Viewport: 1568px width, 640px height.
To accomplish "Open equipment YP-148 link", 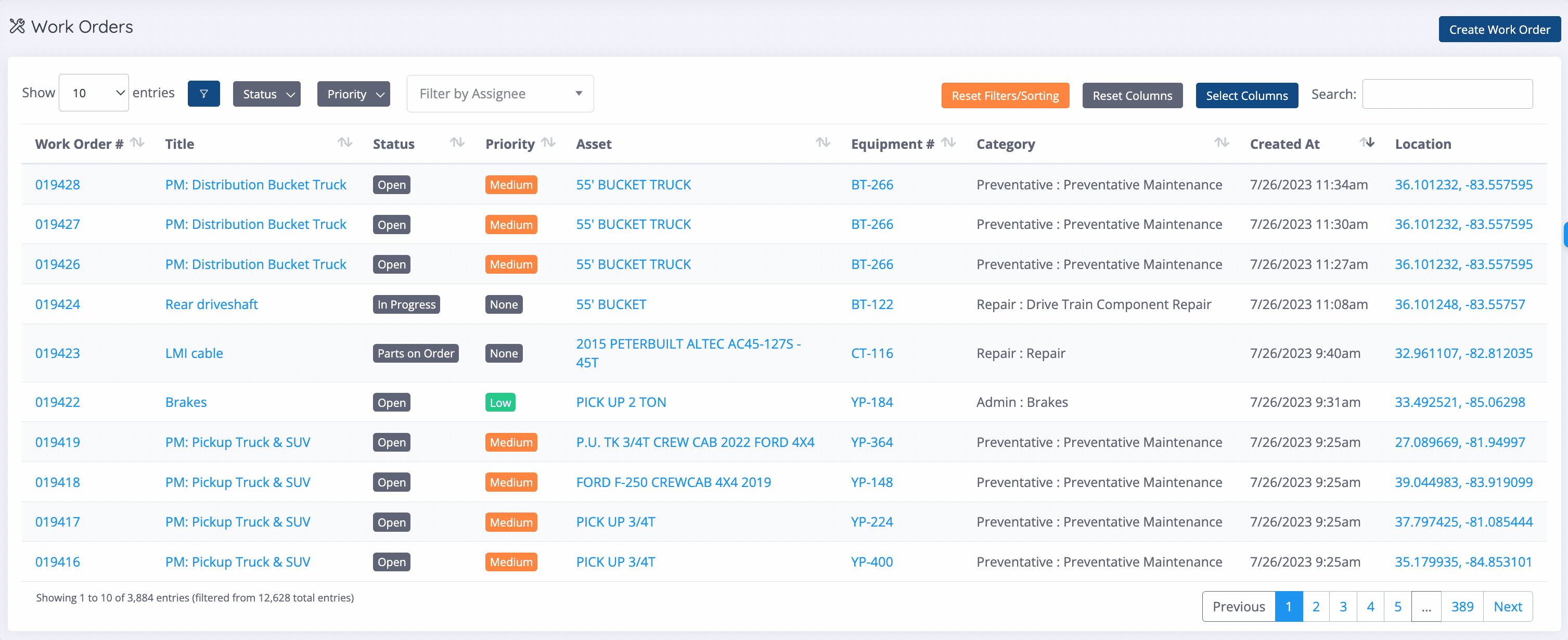I will point(871,482).
